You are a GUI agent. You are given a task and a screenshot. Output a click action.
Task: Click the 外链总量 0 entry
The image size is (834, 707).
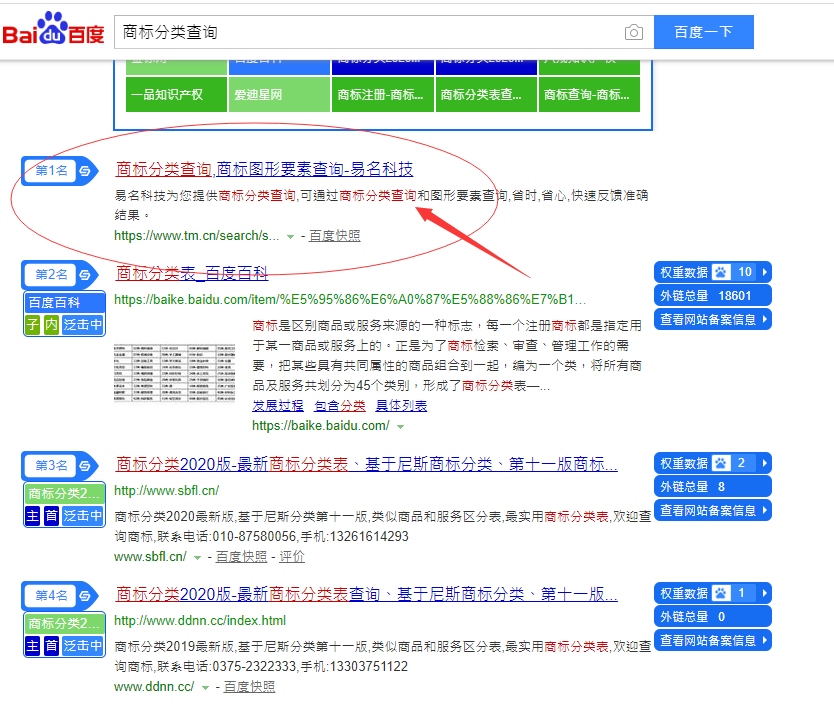click(713, 617)
